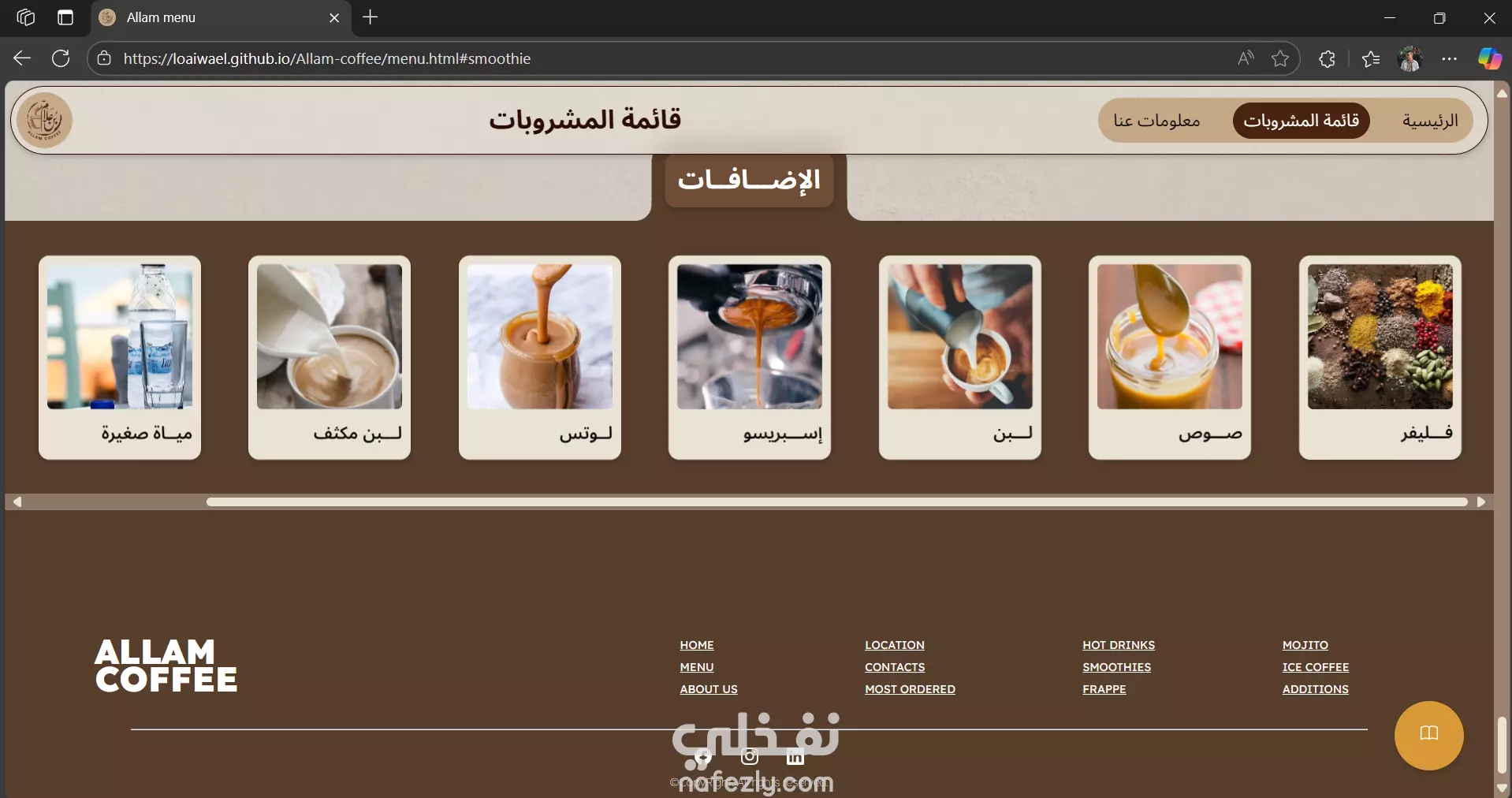Go to MOJITO footer link
1512x798 pixels.
1305,645
